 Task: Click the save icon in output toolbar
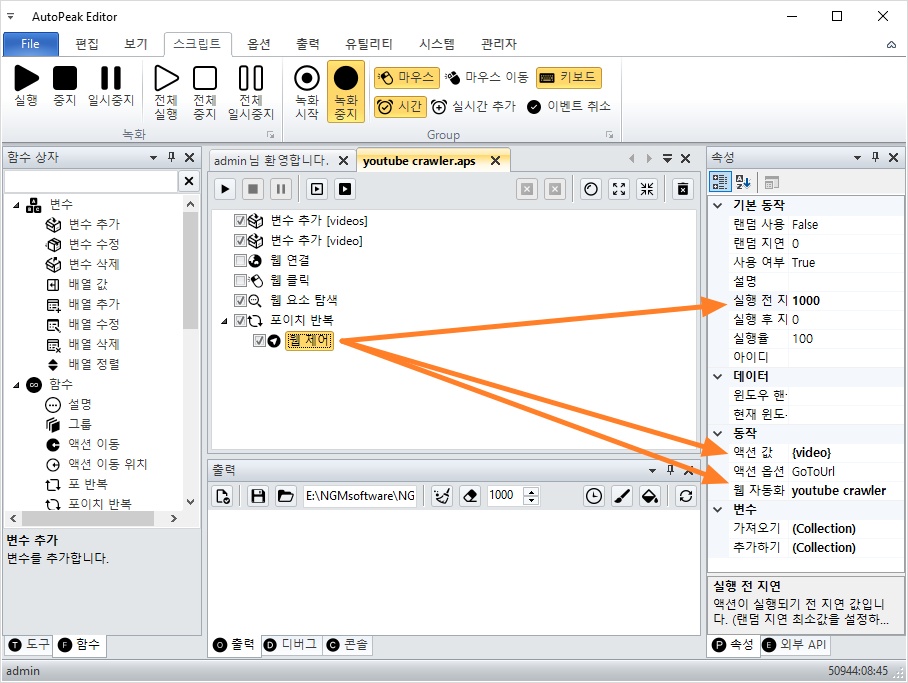(258, 496)
